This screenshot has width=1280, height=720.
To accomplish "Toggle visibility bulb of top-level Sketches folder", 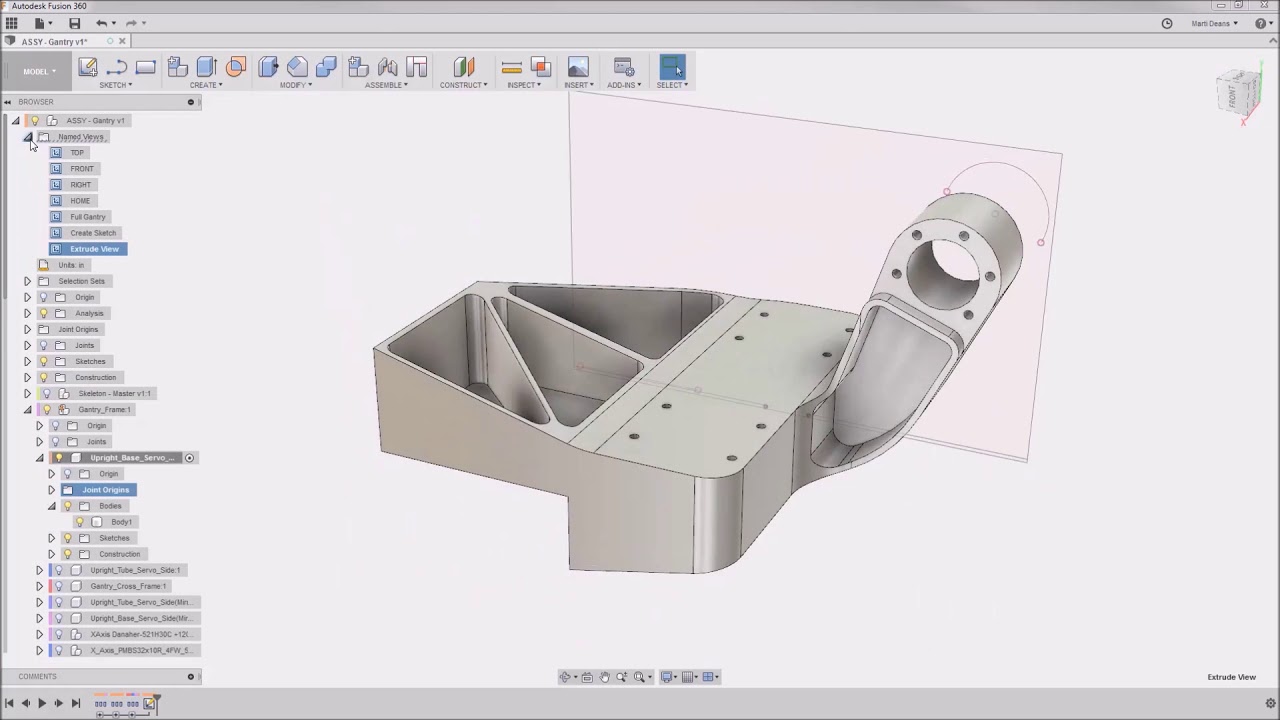I will pos(43,361).
